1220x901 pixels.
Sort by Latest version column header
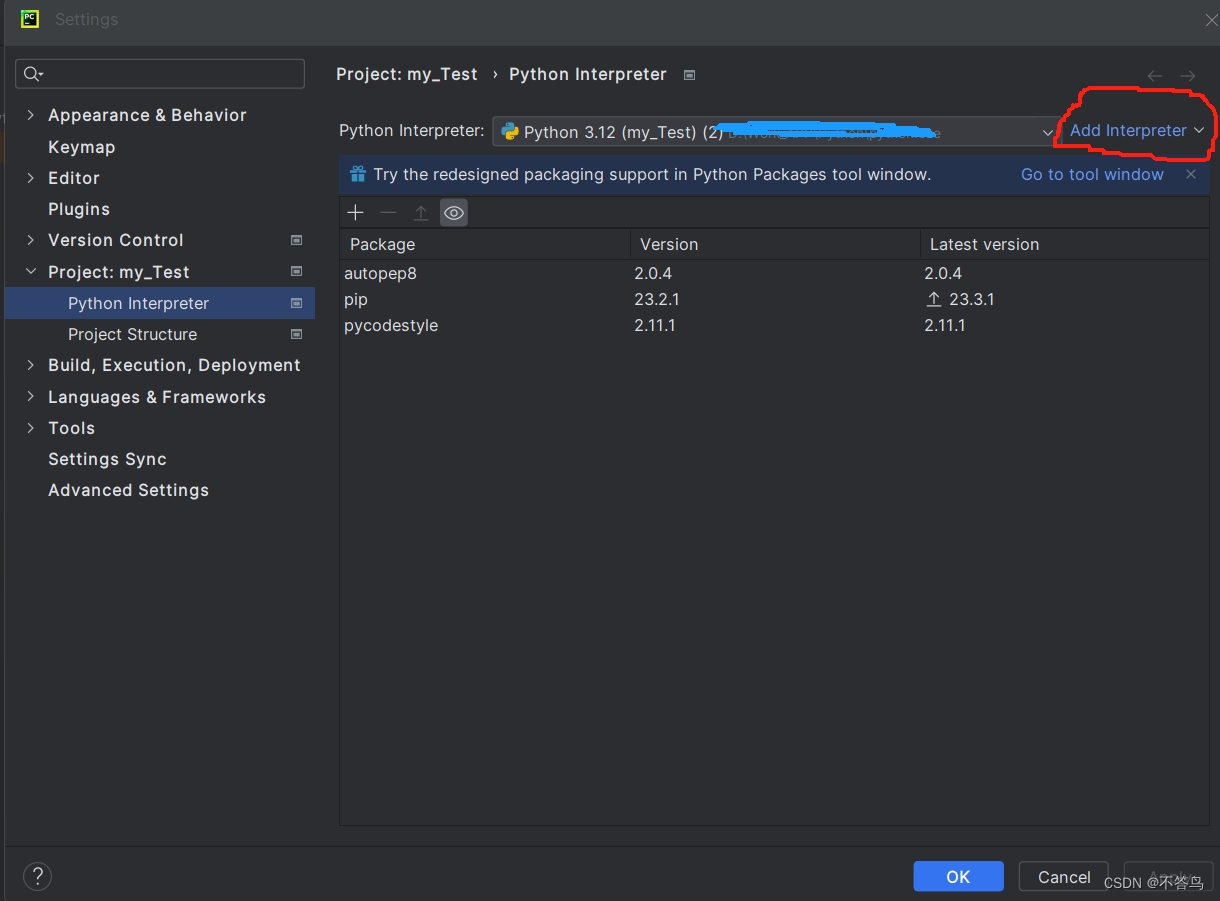[1064, 244]
